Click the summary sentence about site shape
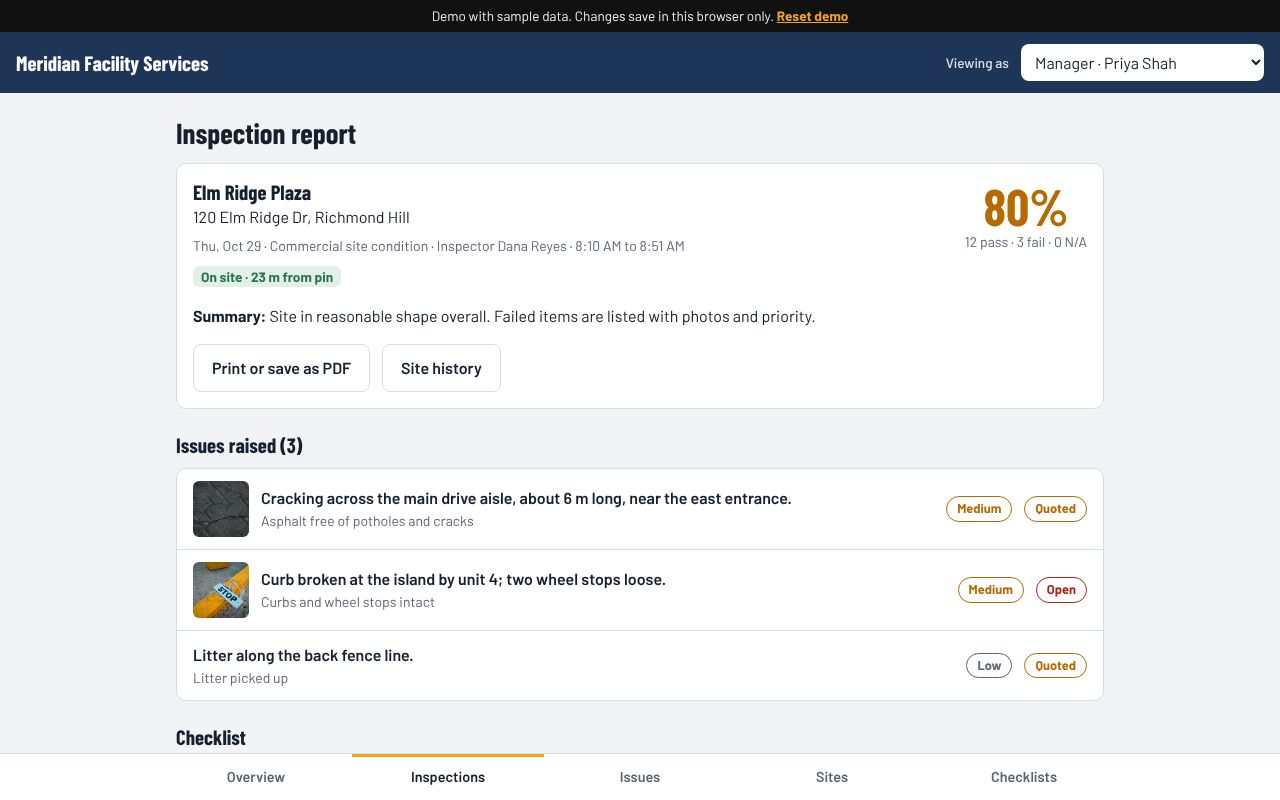The width and height of the screenshot is (1280, 800). [x=504, y=317]
